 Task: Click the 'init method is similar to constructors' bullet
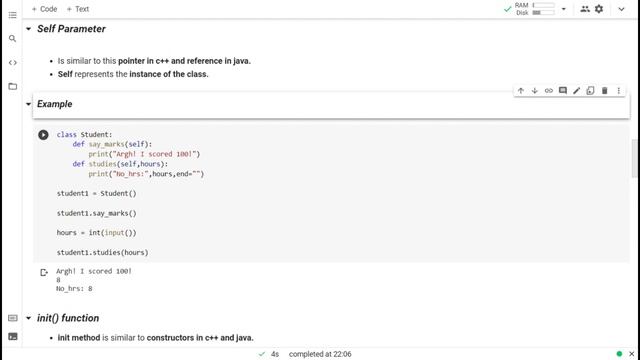click(156, 338)
